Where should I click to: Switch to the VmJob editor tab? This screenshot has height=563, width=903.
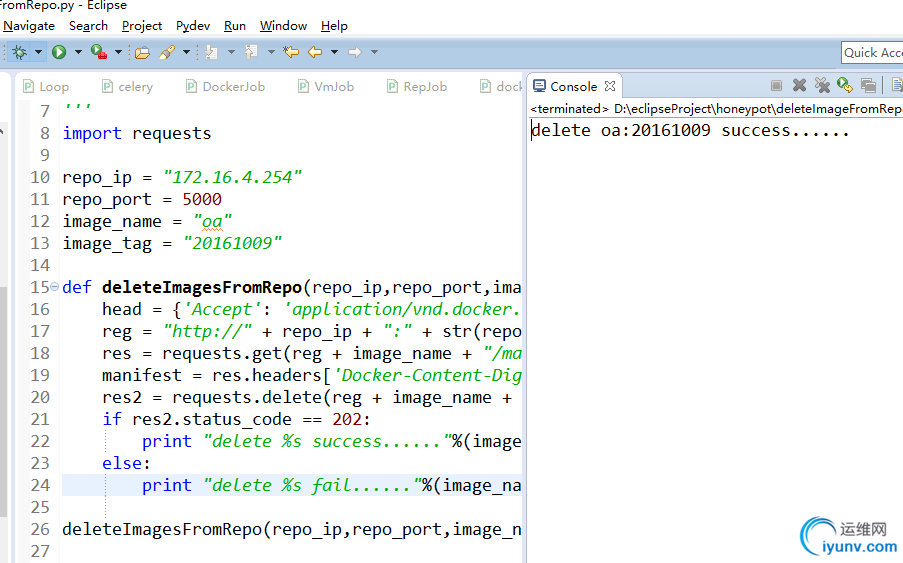[326, 86]
